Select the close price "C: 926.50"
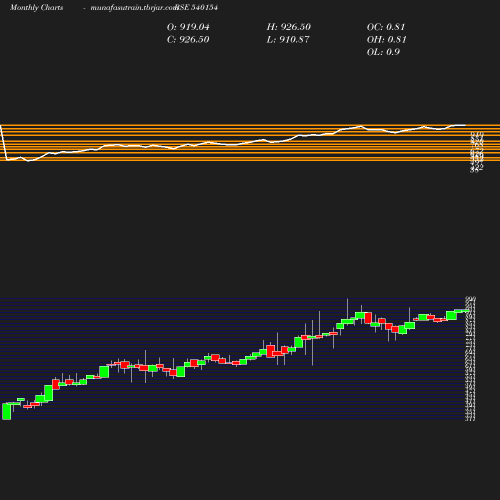 pyautogui.click(x=188, y=40)
